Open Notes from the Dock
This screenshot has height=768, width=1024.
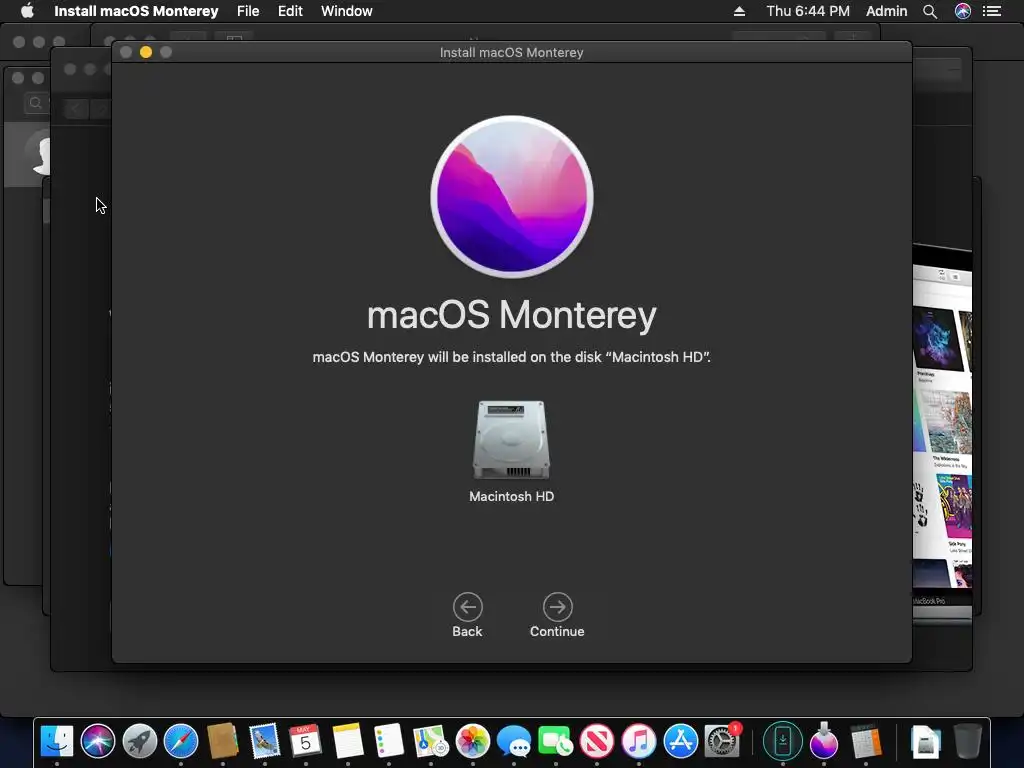347,741
